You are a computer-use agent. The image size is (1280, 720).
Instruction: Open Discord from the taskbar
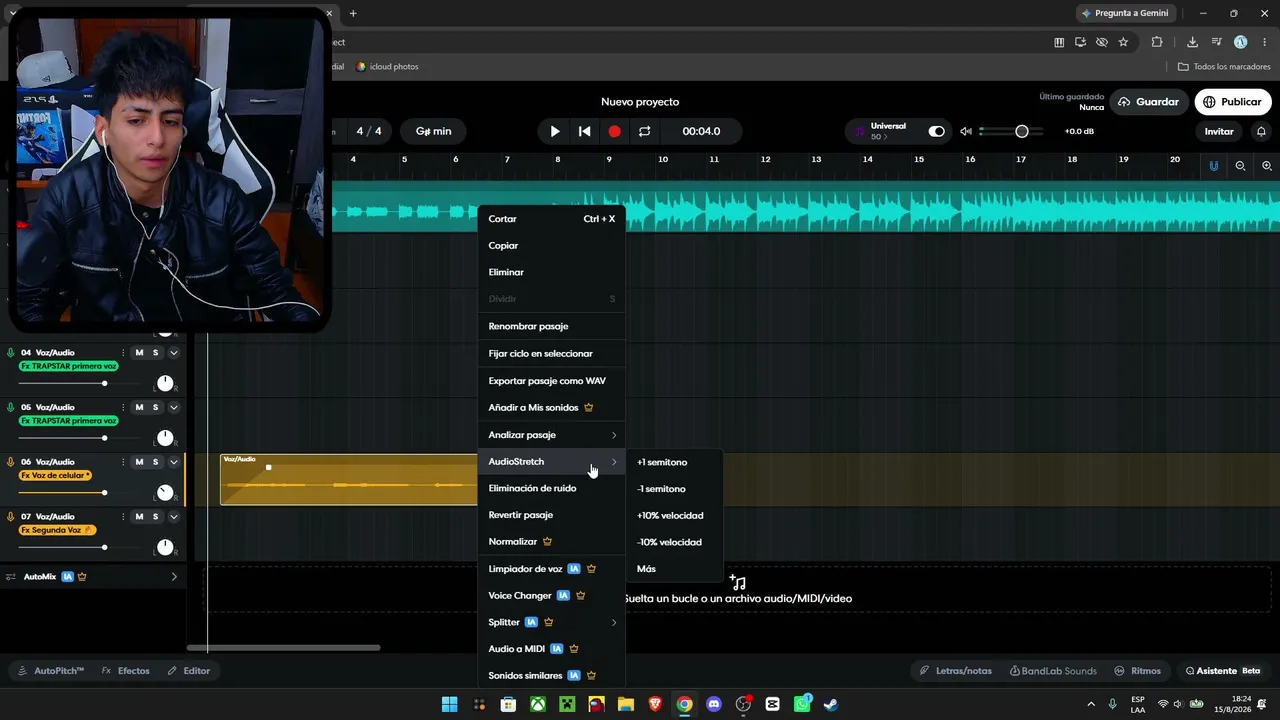coord(714,704)
